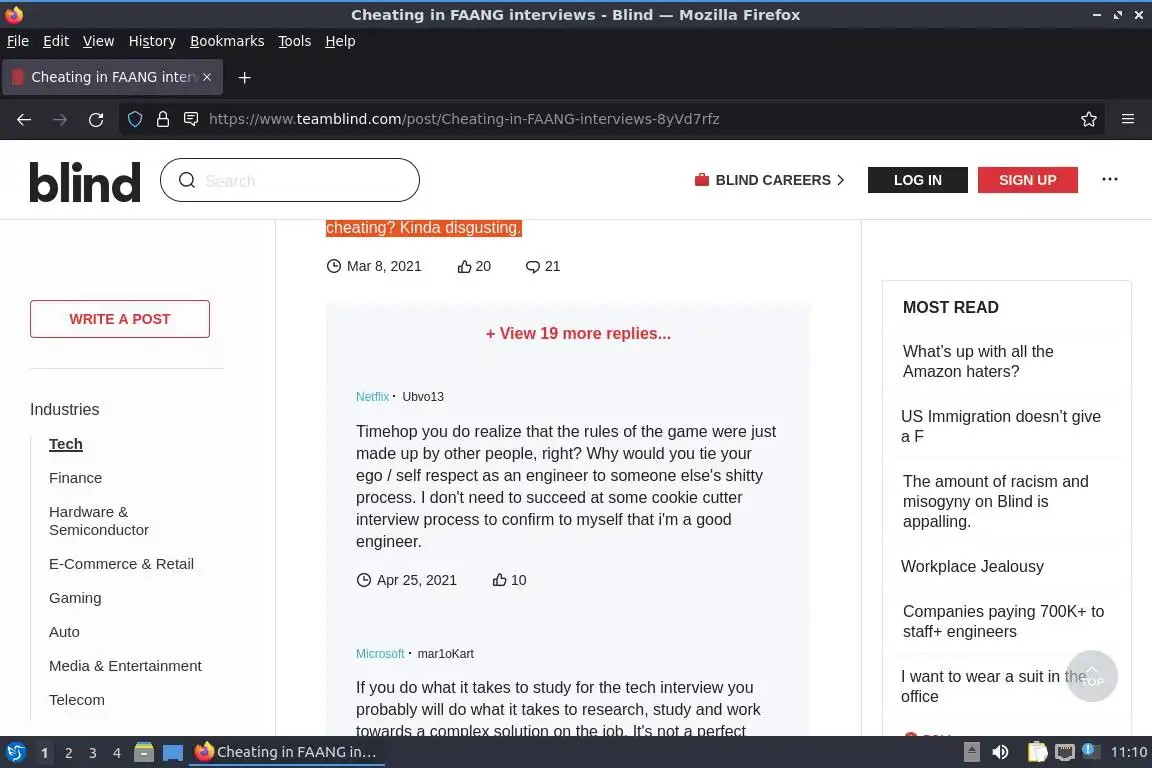Image resolution: width=1152 pixels, height=768 pixels.
Task: Select Media & Entertainment industry
Action: (125, 666)
